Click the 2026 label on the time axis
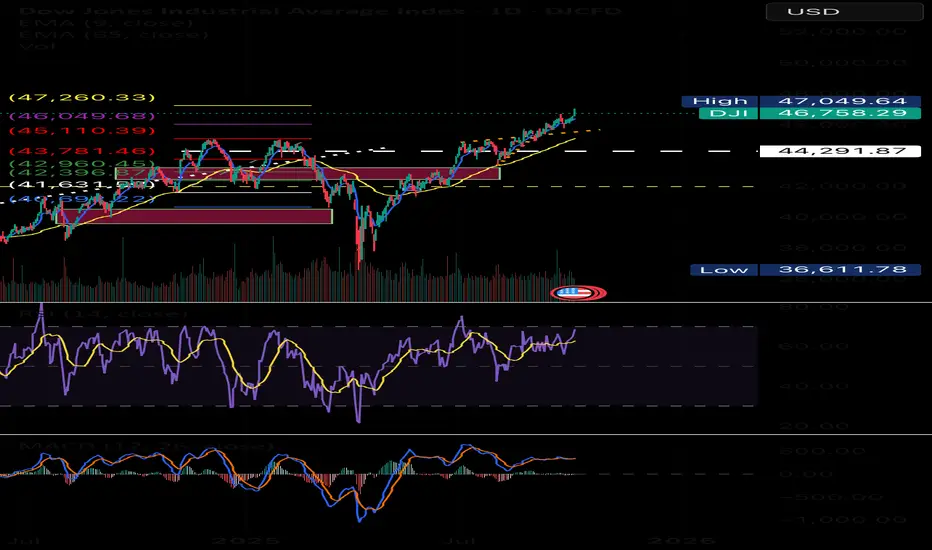The width and height of the screenshot is (932, 550). click(681, 540)
